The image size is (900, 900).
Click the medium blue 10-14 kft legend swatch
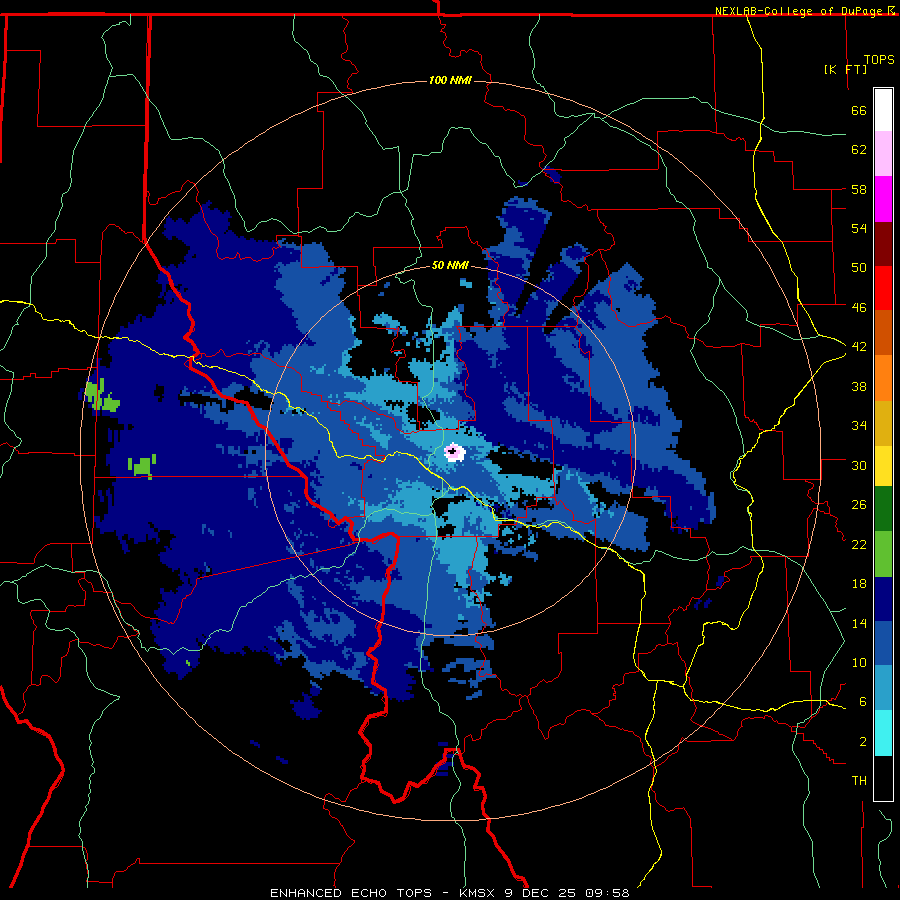pyautogui.click(x=883, y=643)
